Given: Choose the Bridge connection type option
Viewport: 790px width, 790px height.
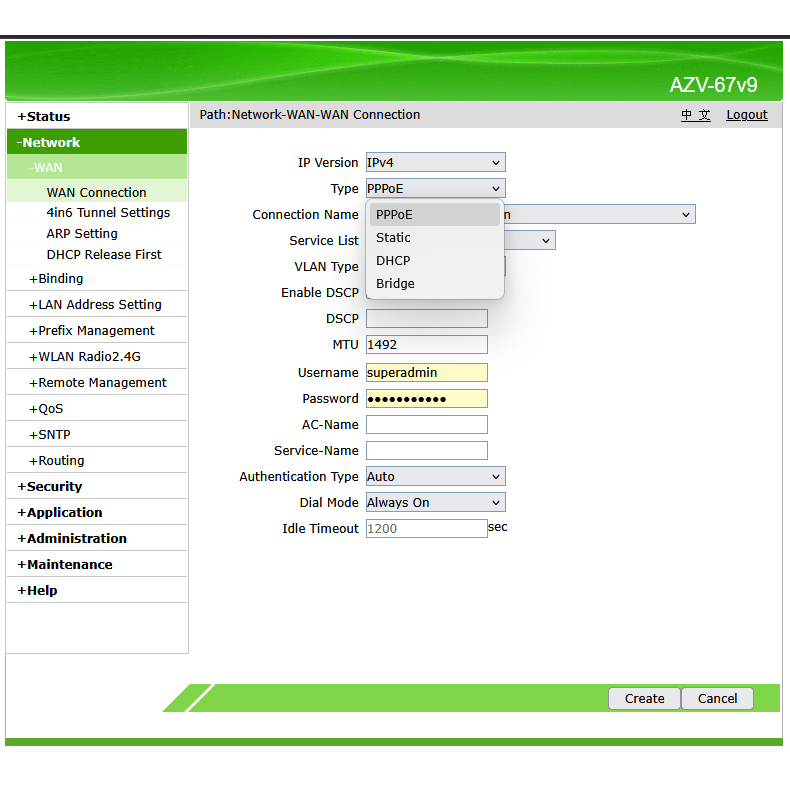Looking at the screenshot, I should tap(395, 284).
